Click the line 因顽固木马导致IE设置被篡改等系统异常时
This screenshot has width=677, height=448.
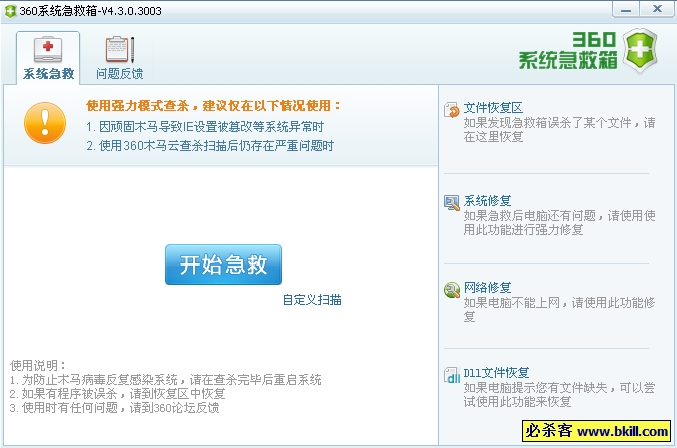[x=205, y=126]
